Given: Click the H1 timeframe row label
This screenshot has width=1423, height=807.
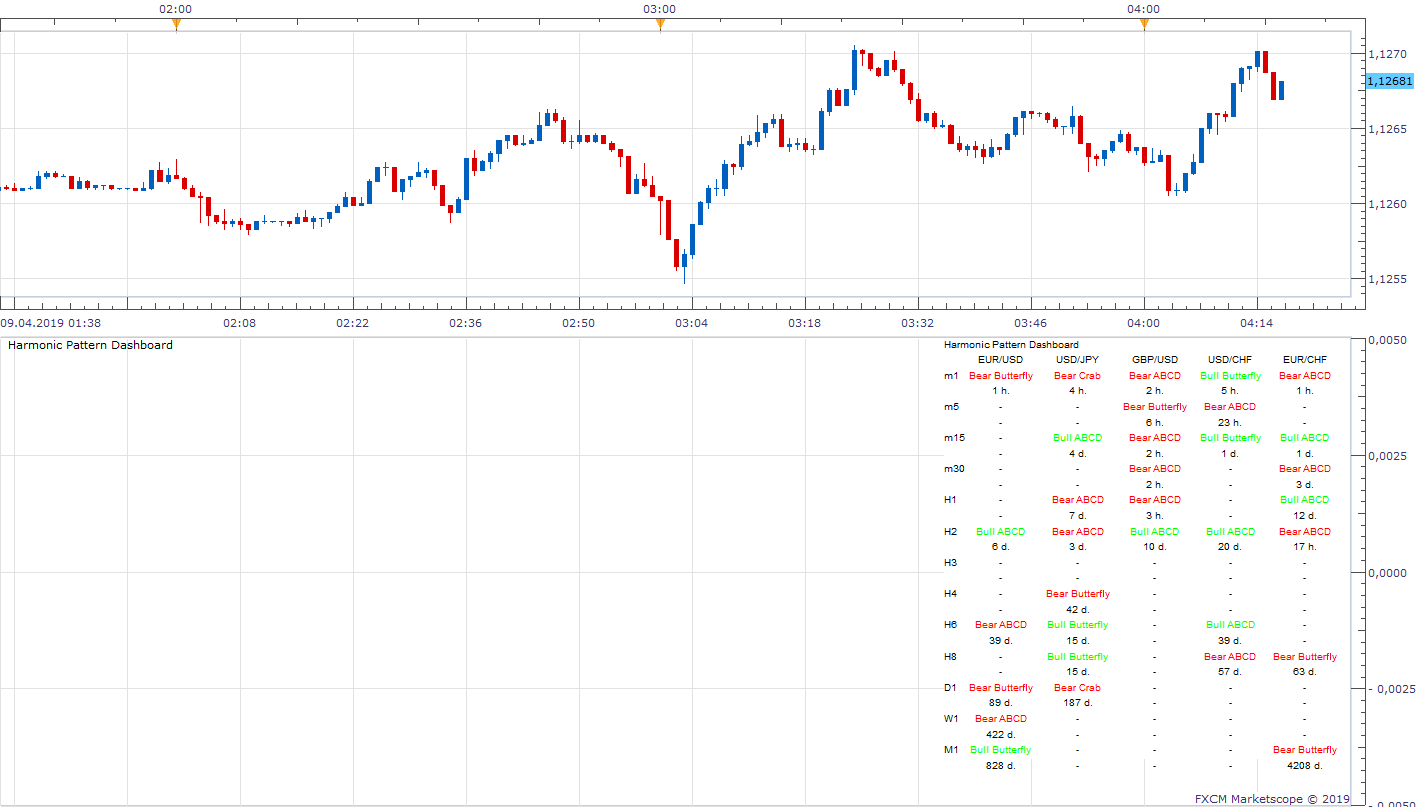Looking at the screenshot, I should [x=950, y=500].
